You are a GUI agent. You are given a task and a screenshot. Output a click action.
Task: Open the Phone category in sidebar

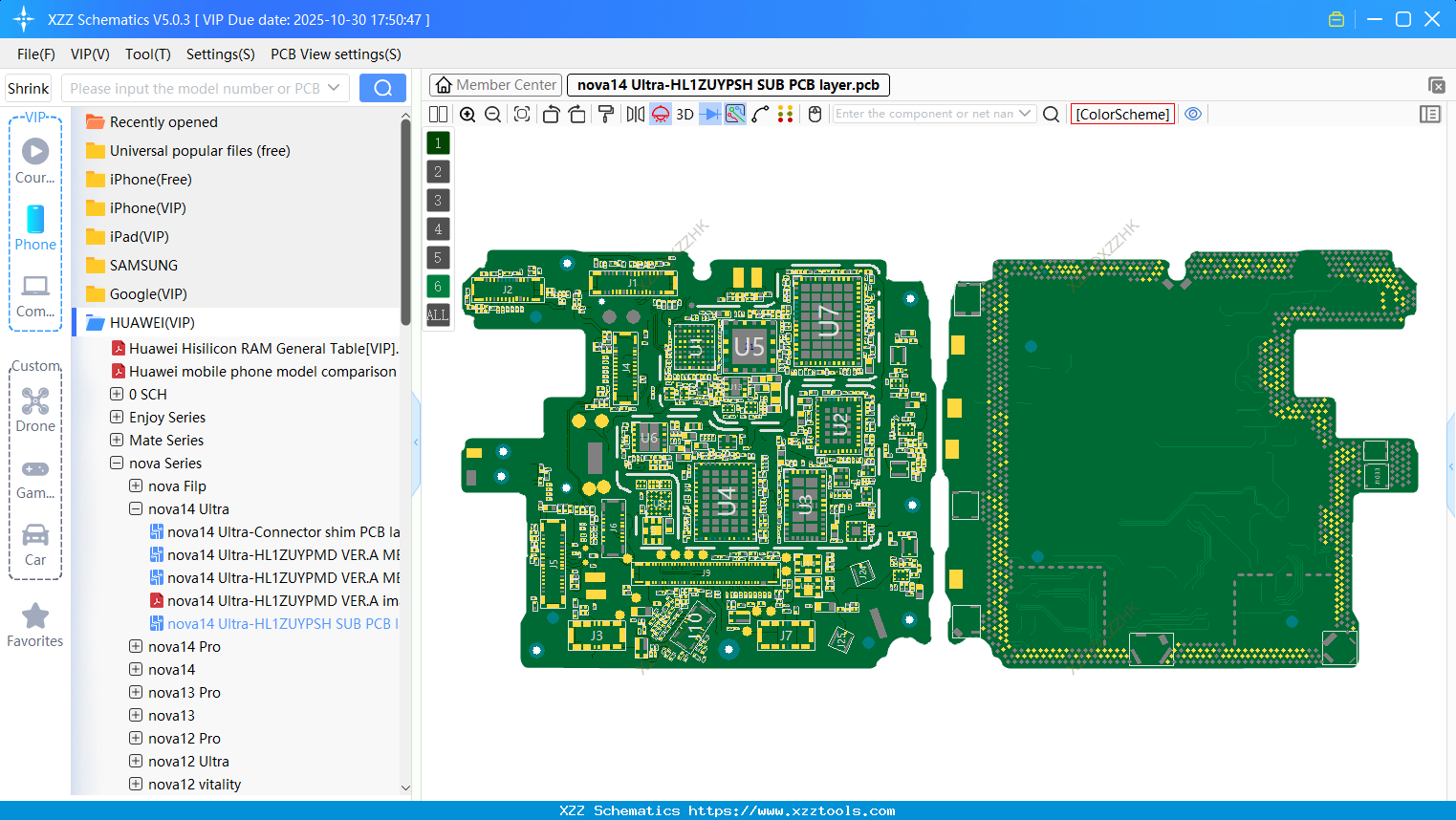35,228
